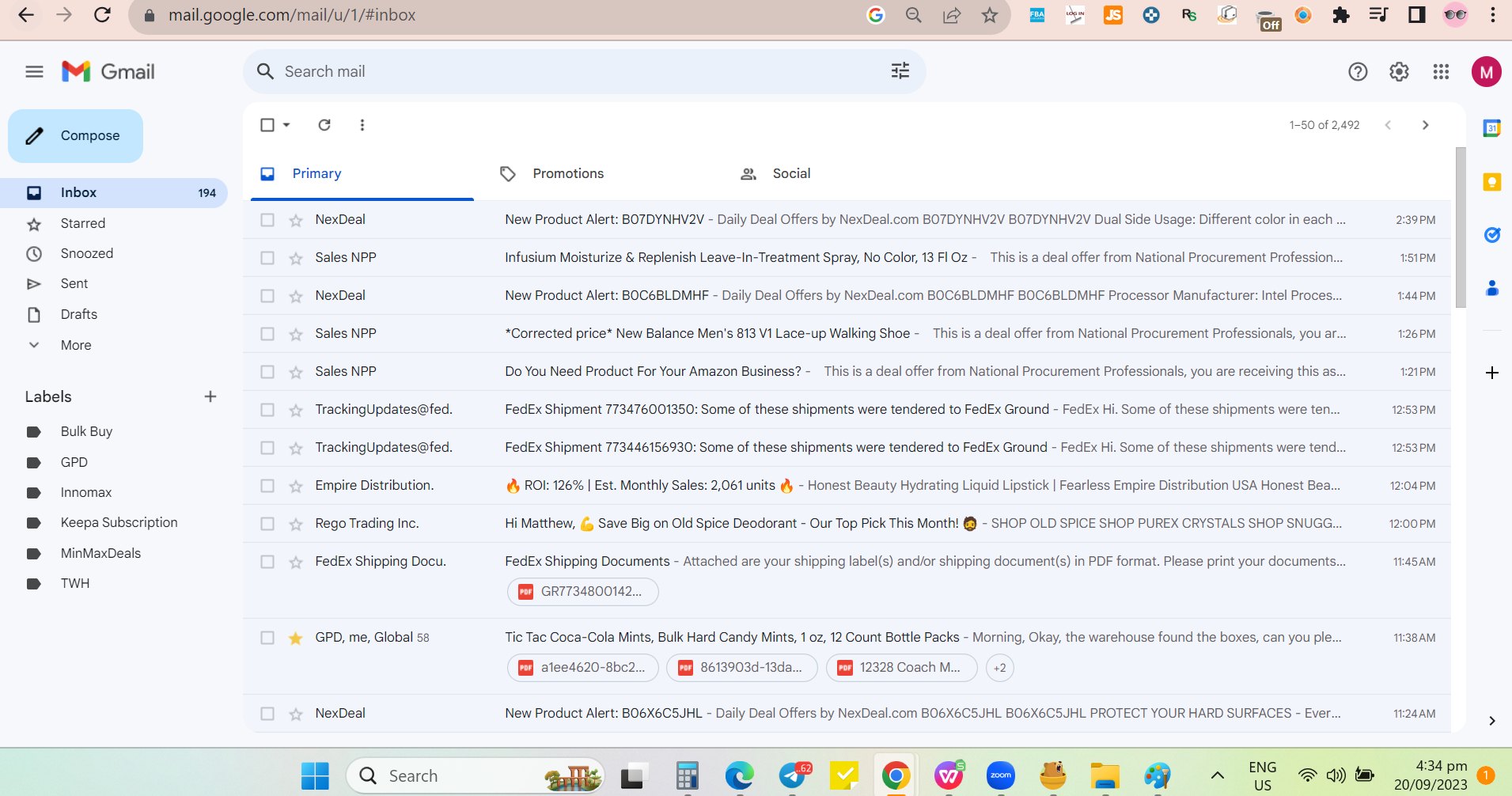The image size is (1512, 796).
Task: Star the New Balance Men's 813 email
Action: 296,334
